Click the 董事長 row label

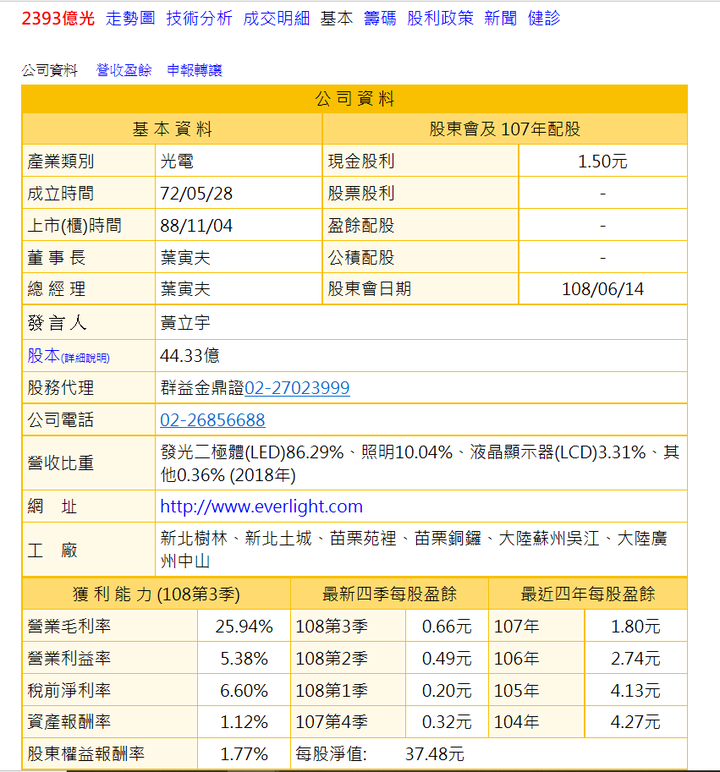coord(57,257)
